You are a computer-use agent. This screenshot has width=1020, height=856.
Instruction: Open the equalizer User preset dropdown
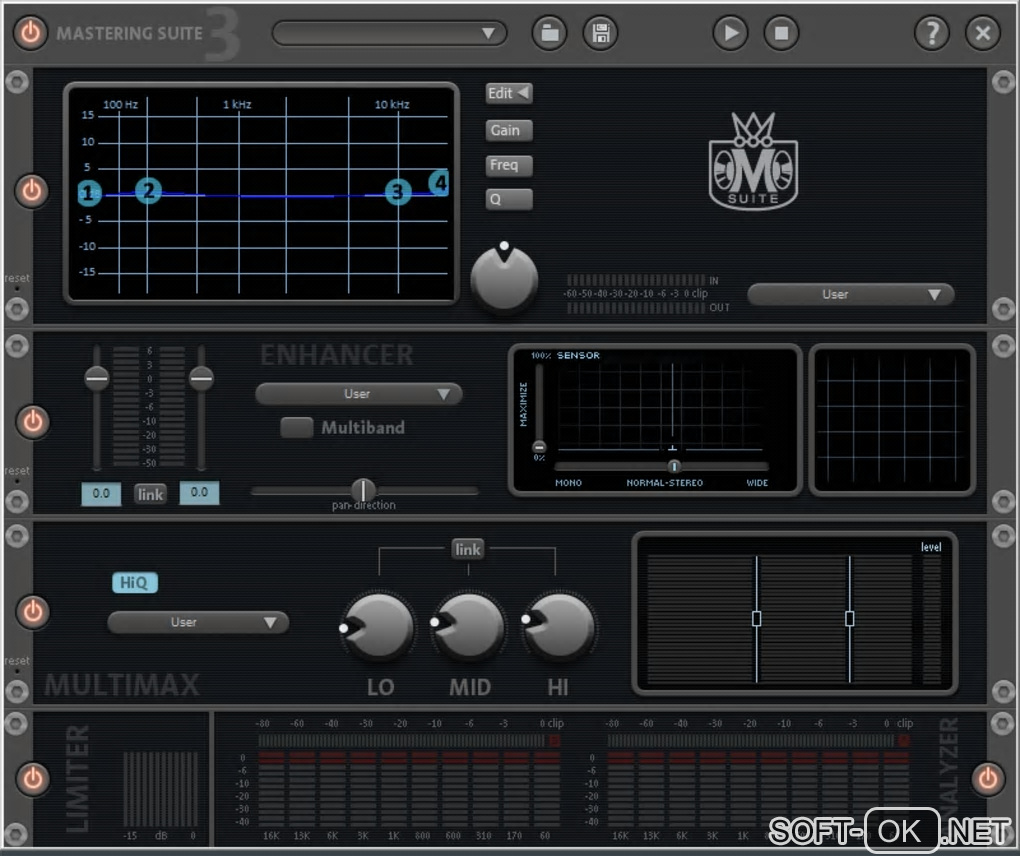850,294
